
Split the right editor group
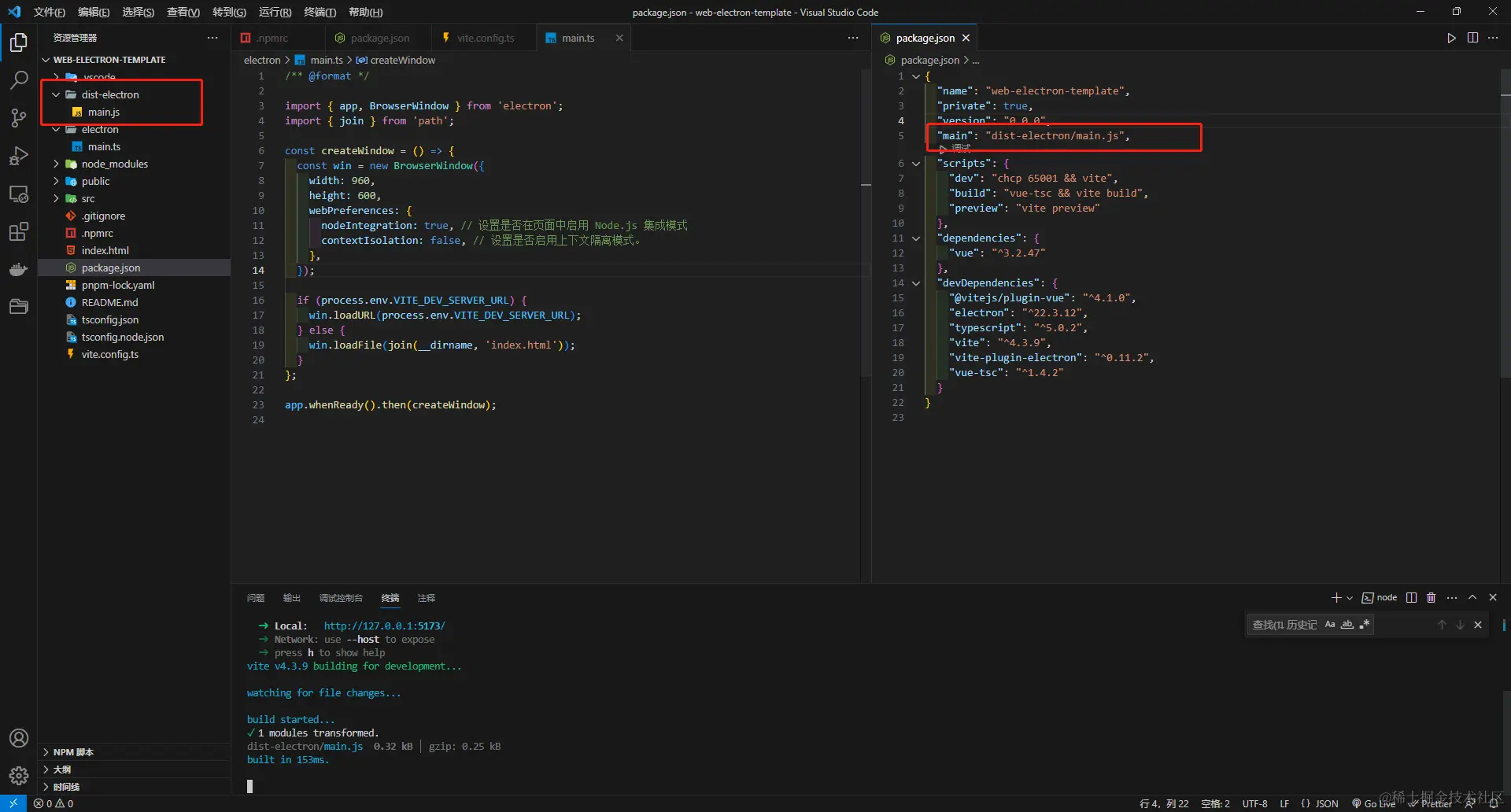tap(1472, 38)
